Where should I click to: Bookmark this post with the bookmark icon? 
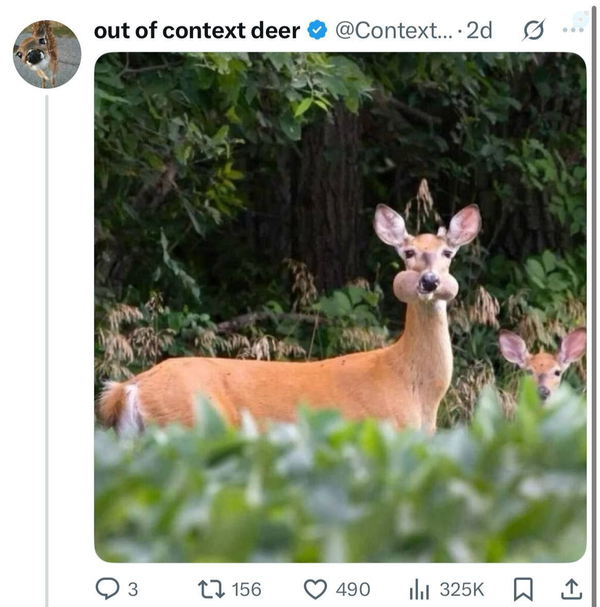523,589
